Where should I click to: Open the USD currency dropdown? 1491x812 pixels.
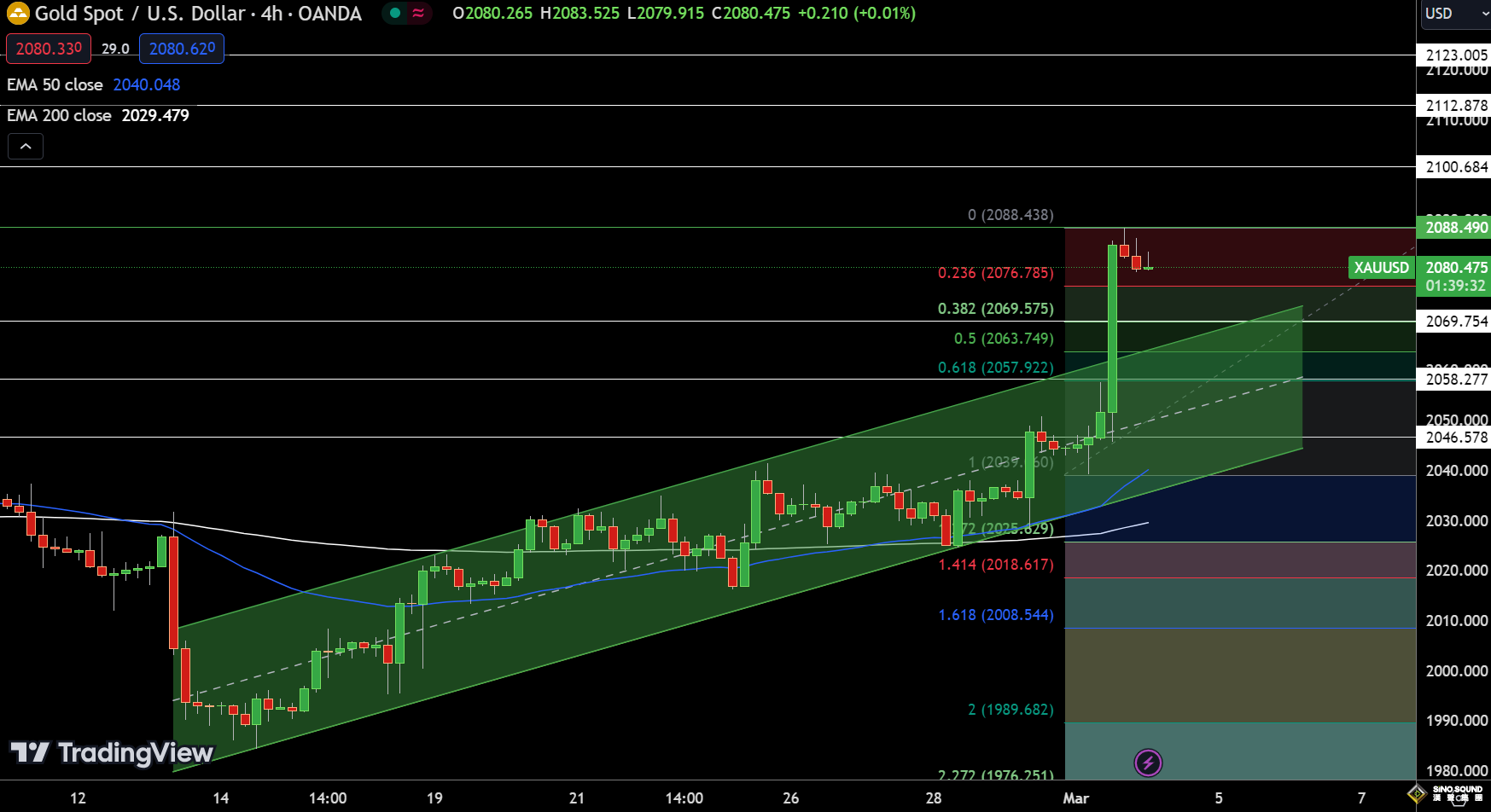pyautogui.click(x=1453, y=14)
